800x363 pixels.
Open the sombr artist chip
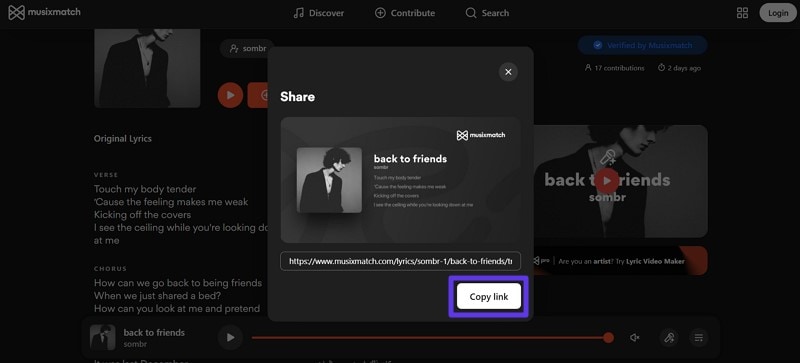[x=247, y=49]
